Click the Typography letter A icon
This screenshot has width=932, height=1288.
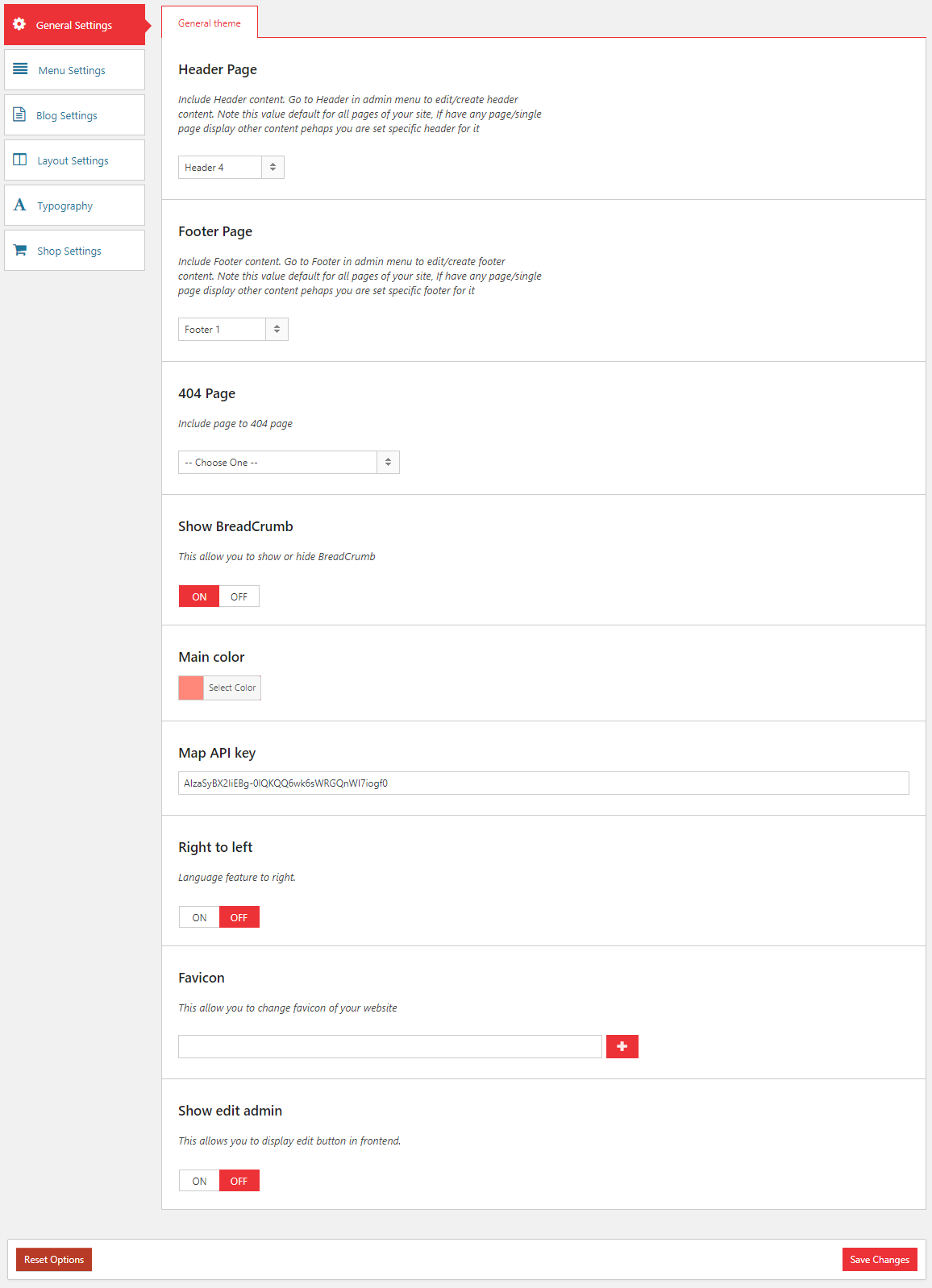[x=20, y=205]
